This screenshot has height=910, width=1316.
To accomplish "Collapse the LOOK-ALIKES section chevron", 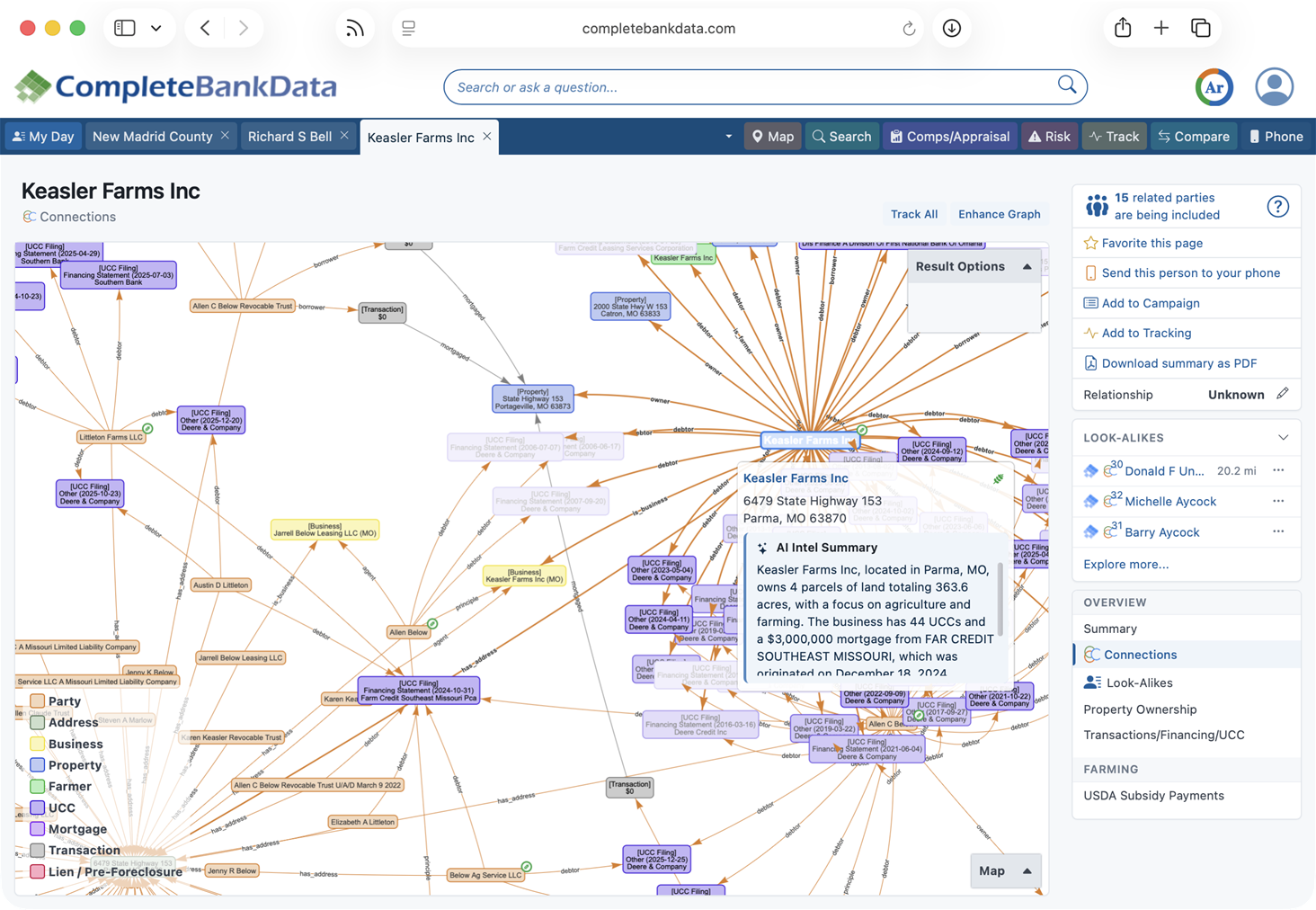I will tap(1283, 438).
